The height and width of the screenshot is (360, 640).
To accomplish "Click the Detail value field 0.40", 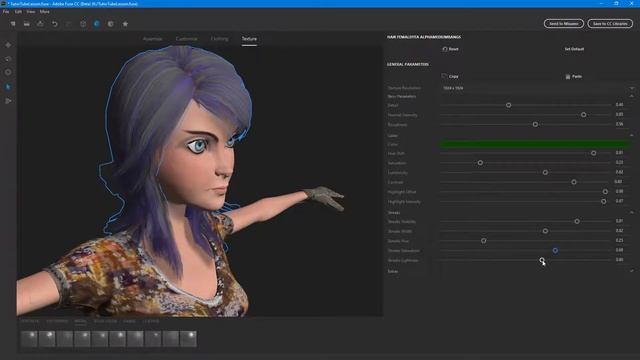I will click(619, 105).
